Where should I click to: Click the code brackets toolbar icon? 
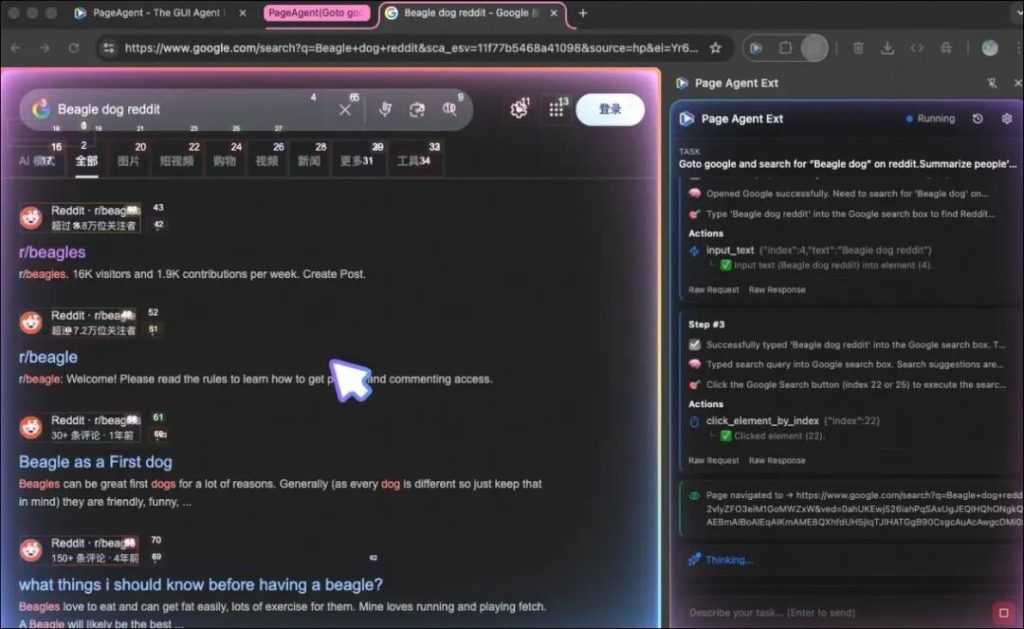pyautogui.click(x=917, y=48)
